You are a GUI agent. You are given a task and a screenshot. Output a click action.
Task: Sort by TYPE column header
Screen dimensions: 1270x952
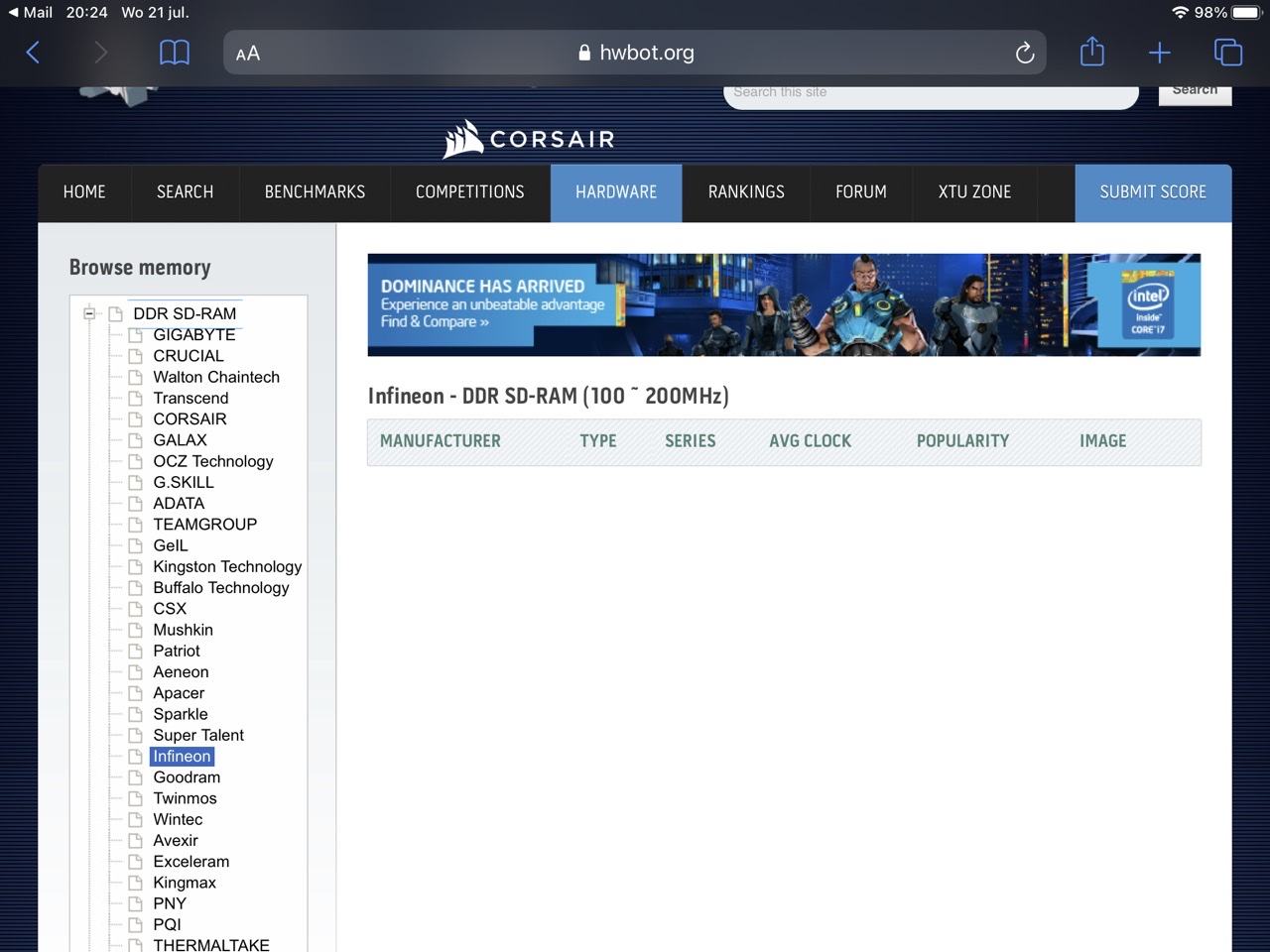(598, 441)
